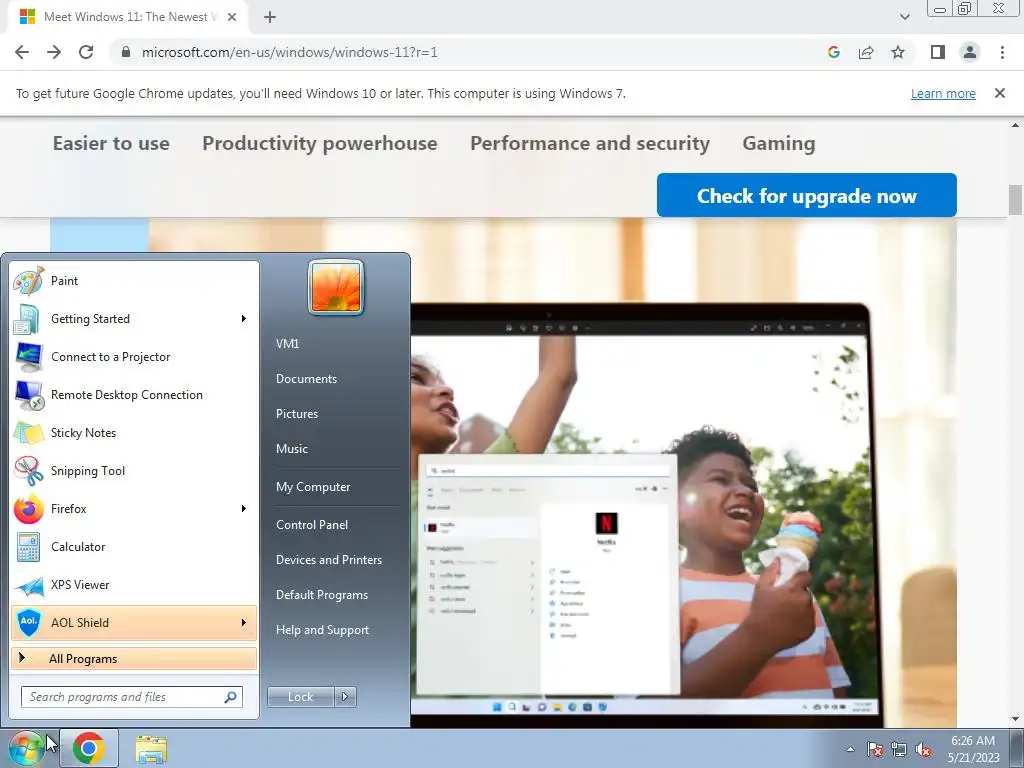Go back in Chrome
1024x768 pixels.
[22, 52]
